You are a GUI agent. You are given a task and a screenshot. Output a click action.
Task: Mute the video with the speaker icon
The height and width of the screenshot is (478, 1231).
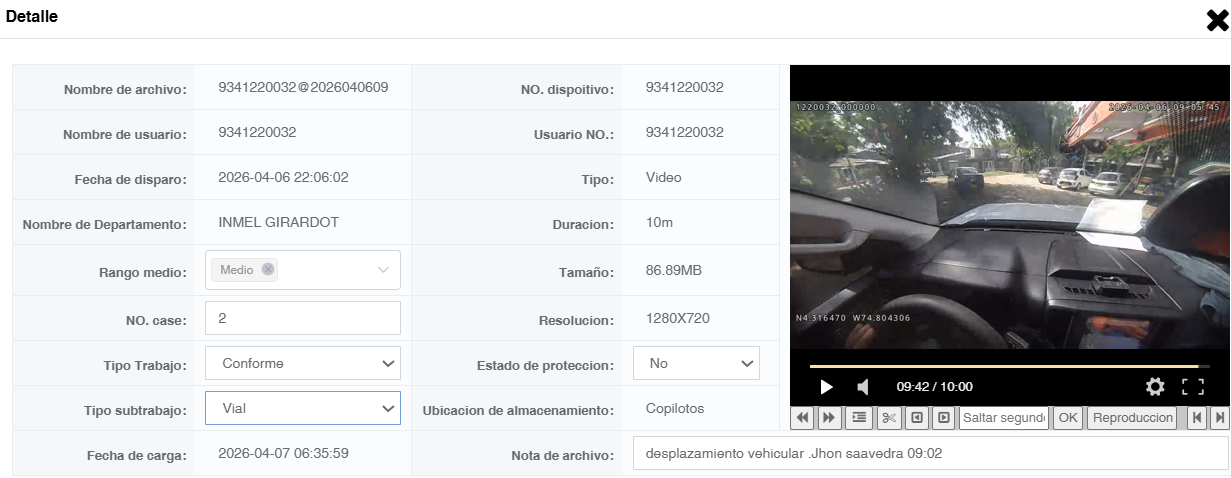coord(863,386)
